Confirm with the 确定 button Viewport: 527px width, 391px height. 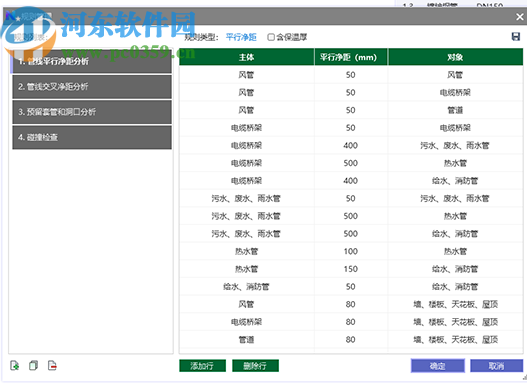pos(438,366)
